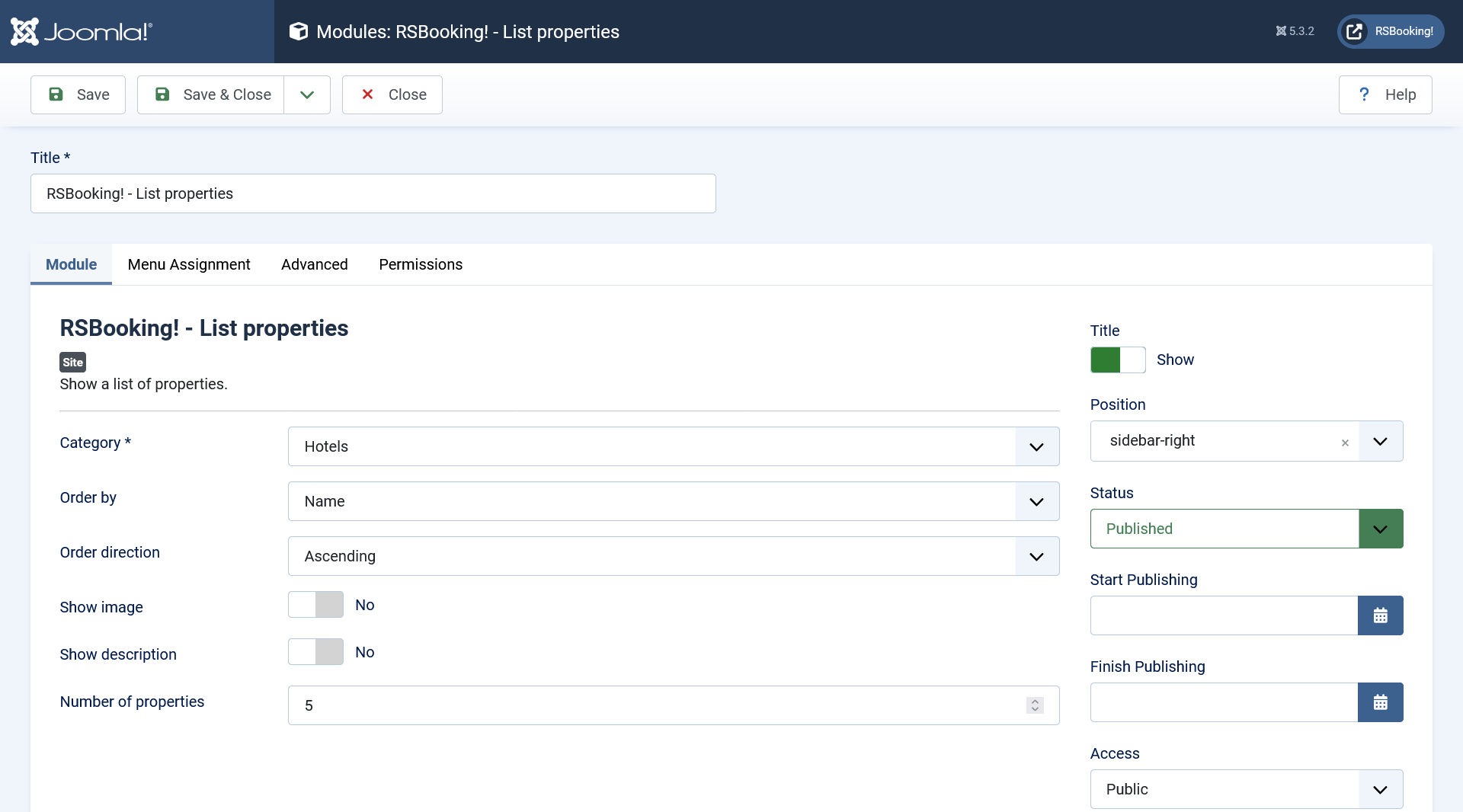The image size is (1463, 812).
Task: Clear the sidebar-right position value
Action: tap(1345, 443)
